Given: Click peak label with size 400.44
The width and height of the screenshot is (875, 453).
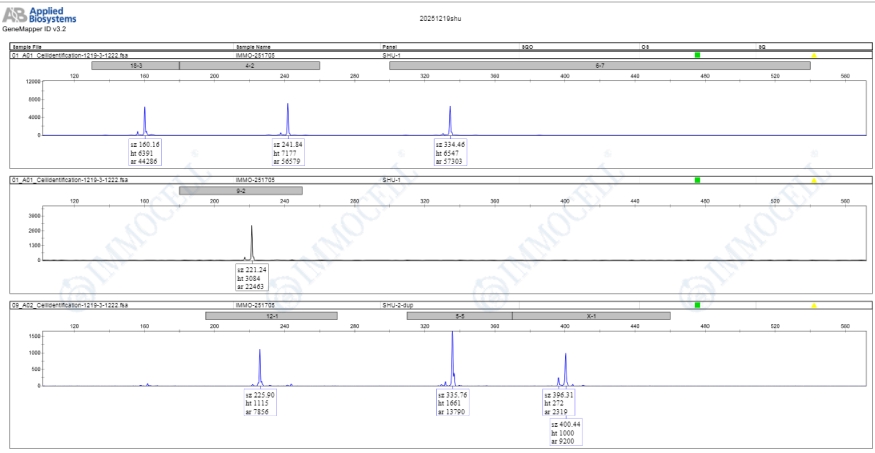Looking at the screenshot, I should (565, 431).
